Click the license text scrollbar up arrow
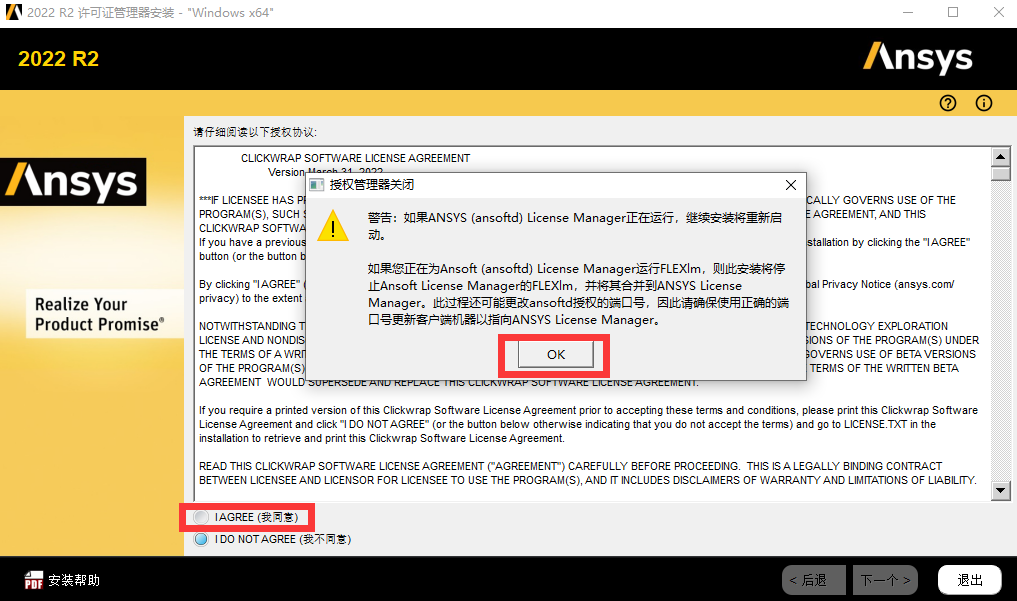Image resolution: width=1017 pixels, height=601 pixels. click(x=1001, y=156)
